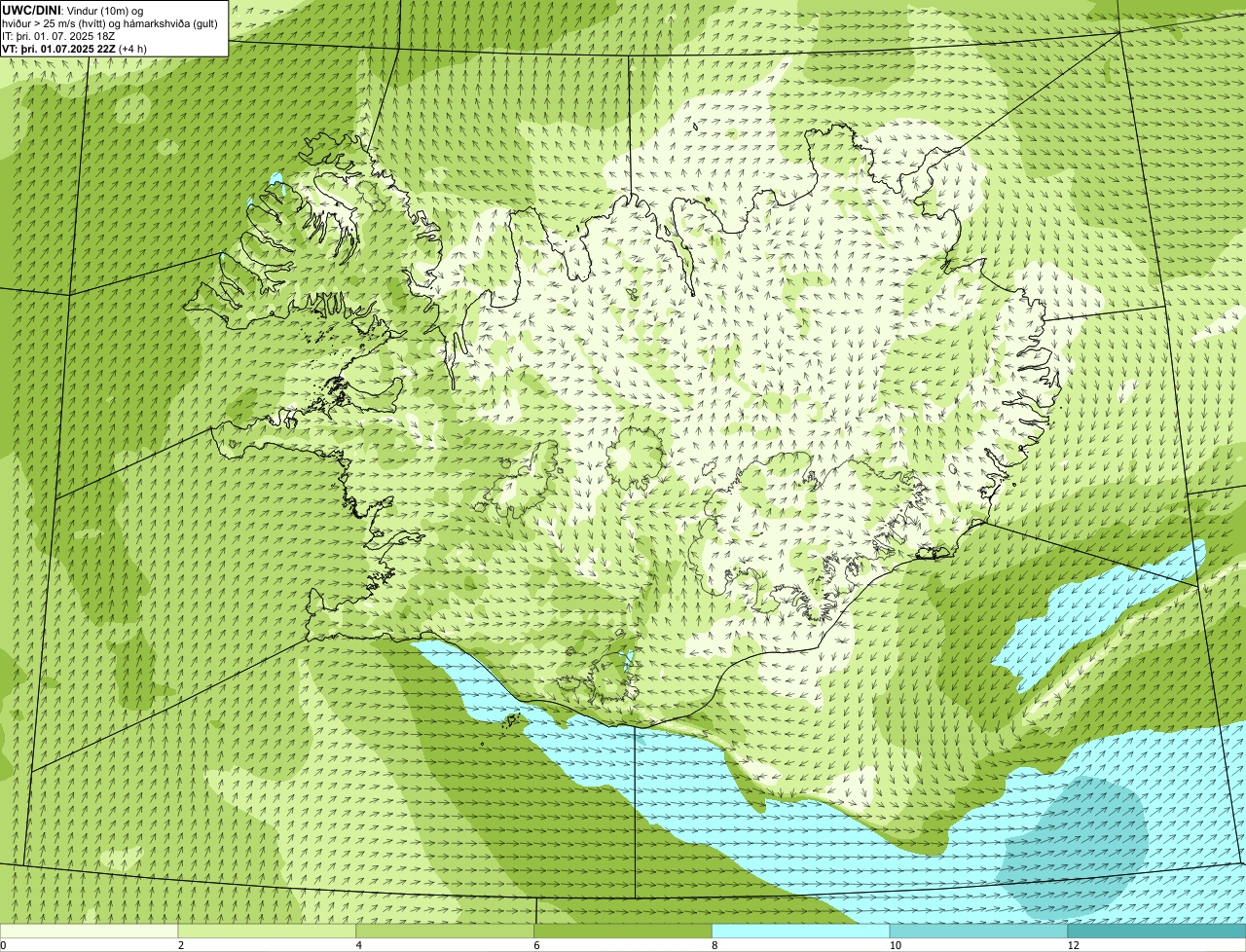Click the scale label "6"
This screenshot has width=1246, height=952.
click(x=536, y=945)
